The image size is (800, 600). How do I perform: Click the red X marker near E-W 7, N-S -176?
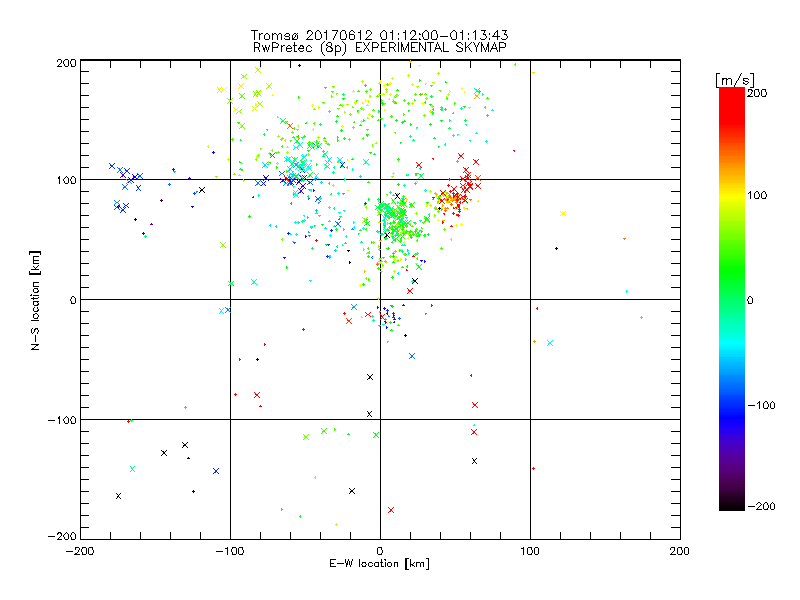[391, 510]
